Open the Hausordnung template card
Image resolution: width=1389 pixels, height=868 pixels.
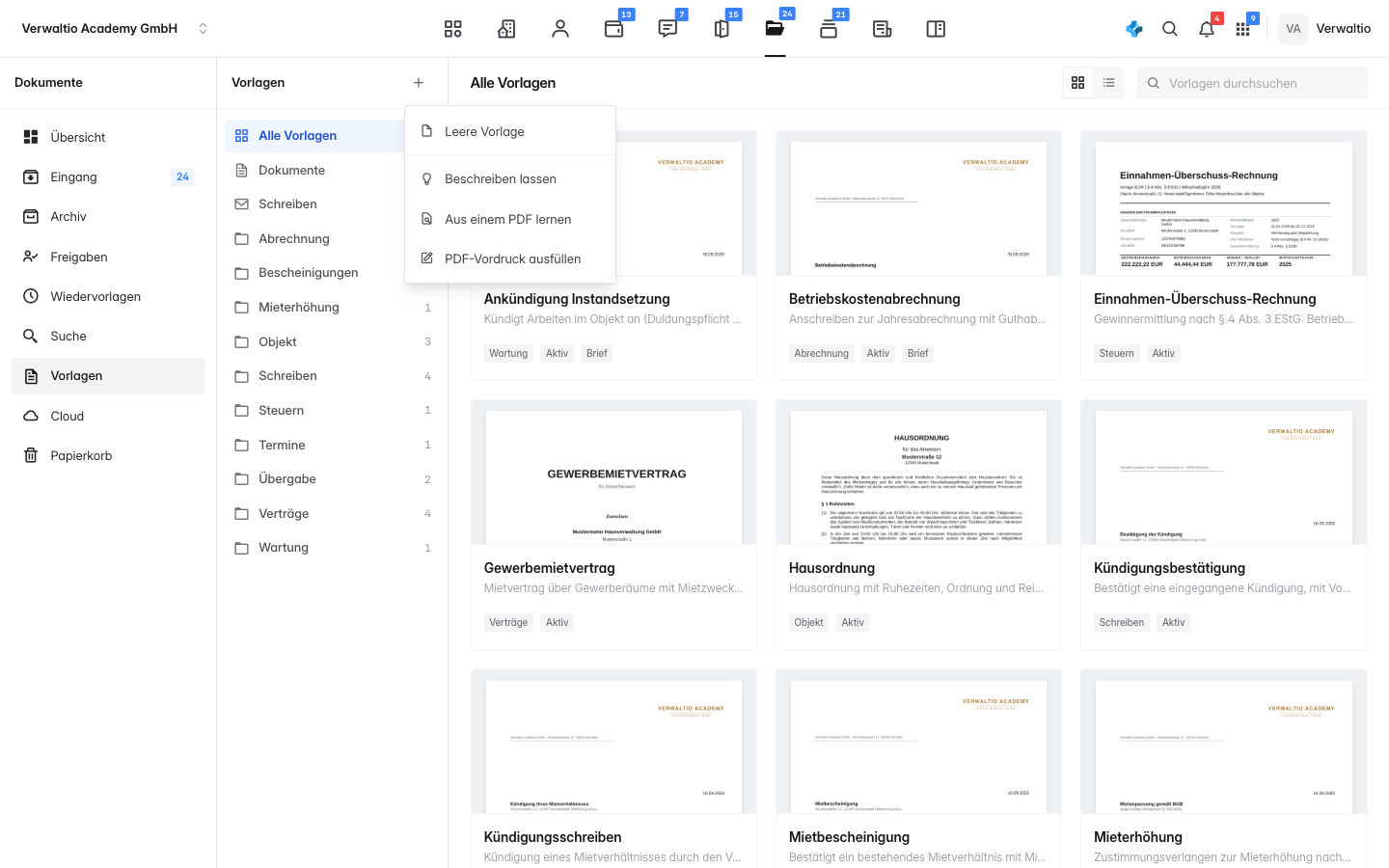918,526
